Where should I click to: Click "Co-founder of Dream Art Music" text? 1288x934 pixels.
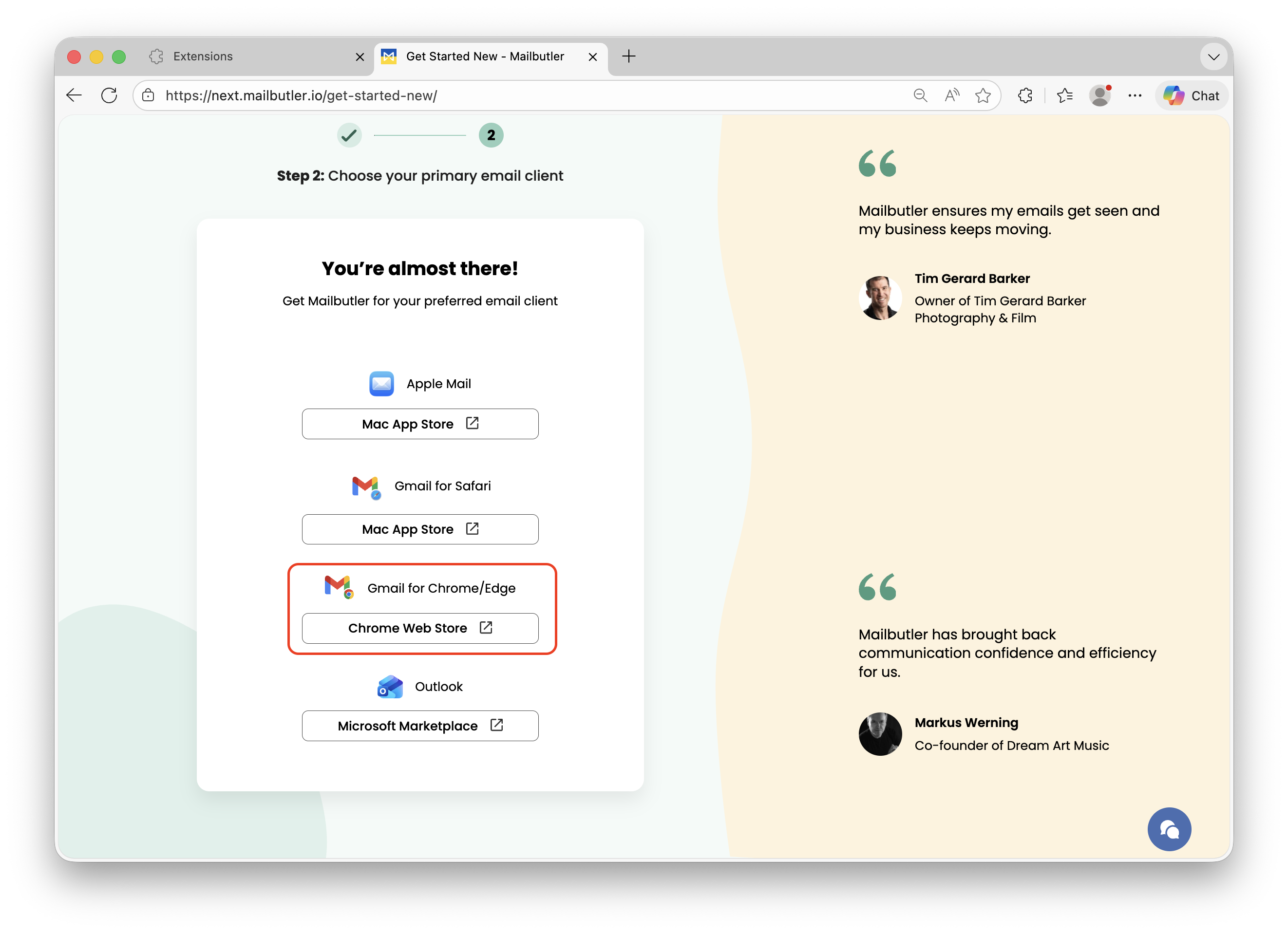(x=1011, y=746)
